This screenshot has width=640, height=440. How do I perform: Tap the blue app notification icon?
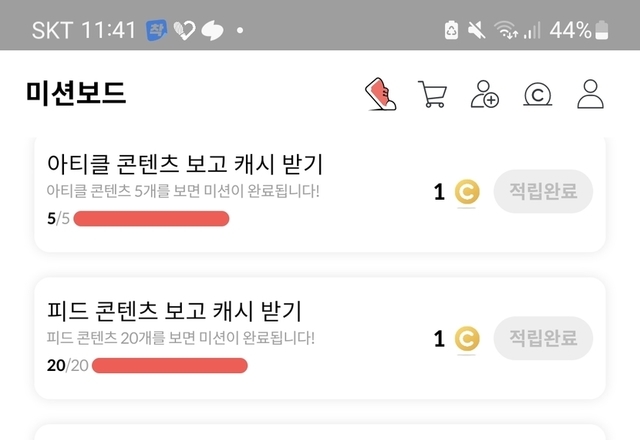coord(157,30)
